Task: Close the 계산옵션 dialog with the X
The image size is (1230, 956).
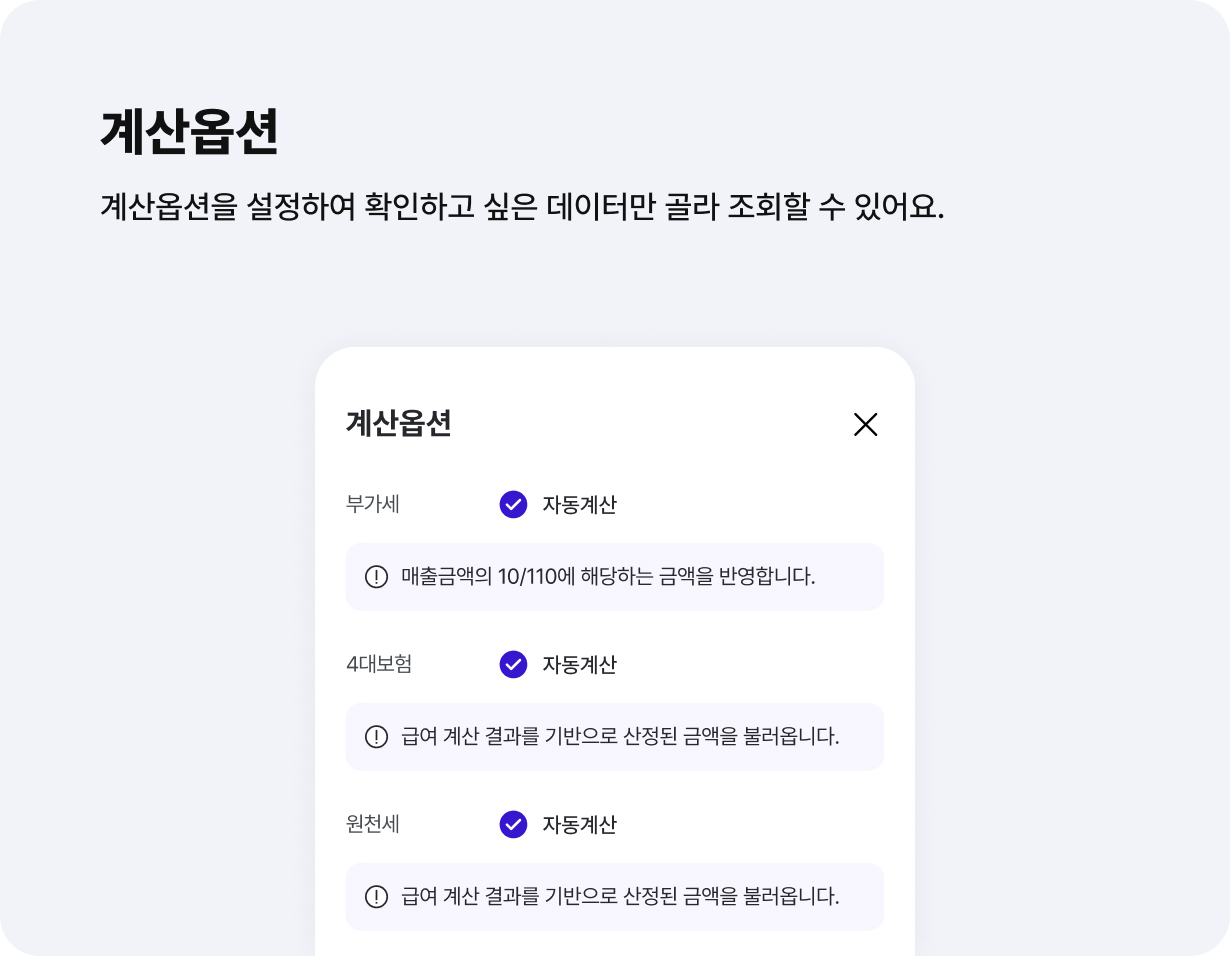Action: [x=865, y=425]
